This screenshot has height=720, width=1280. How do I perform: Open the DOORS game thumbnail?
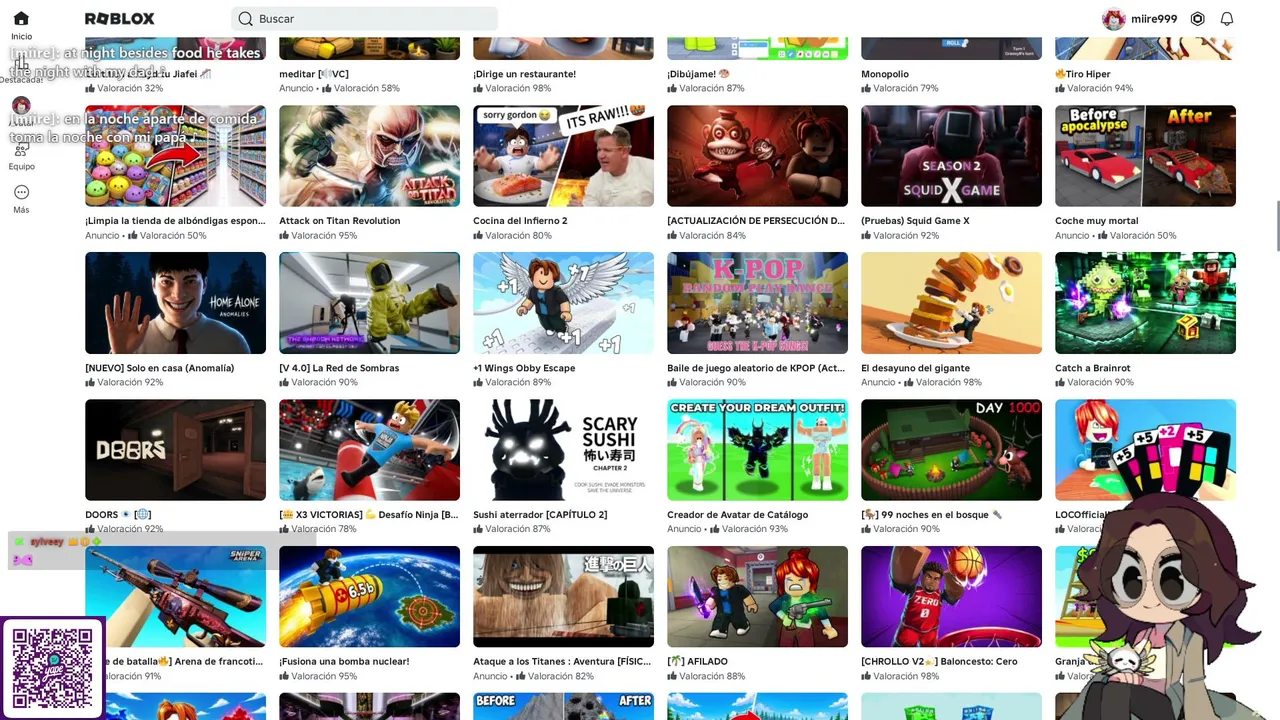[175, 450]
